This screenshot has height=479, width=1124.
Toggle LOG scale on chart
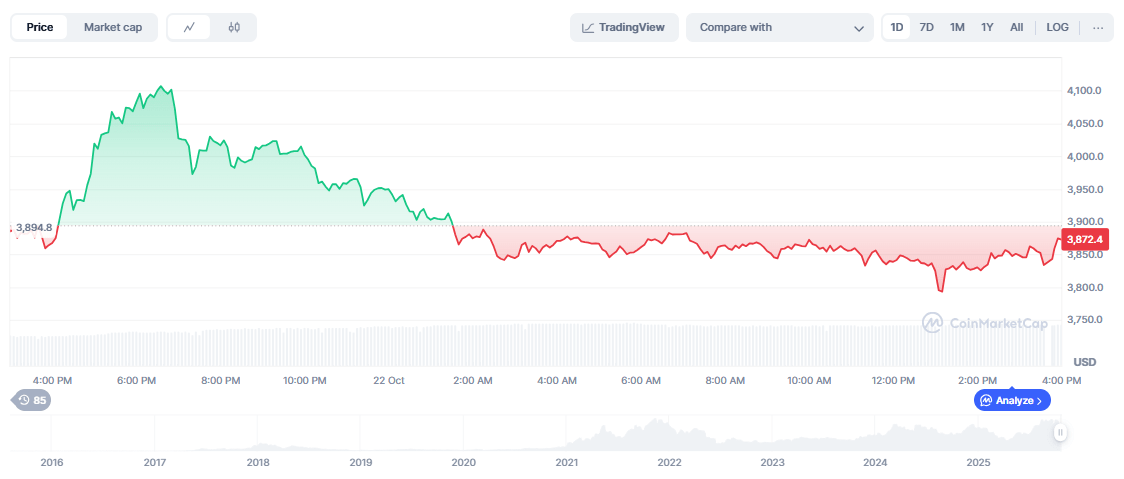pos(1057,28)
